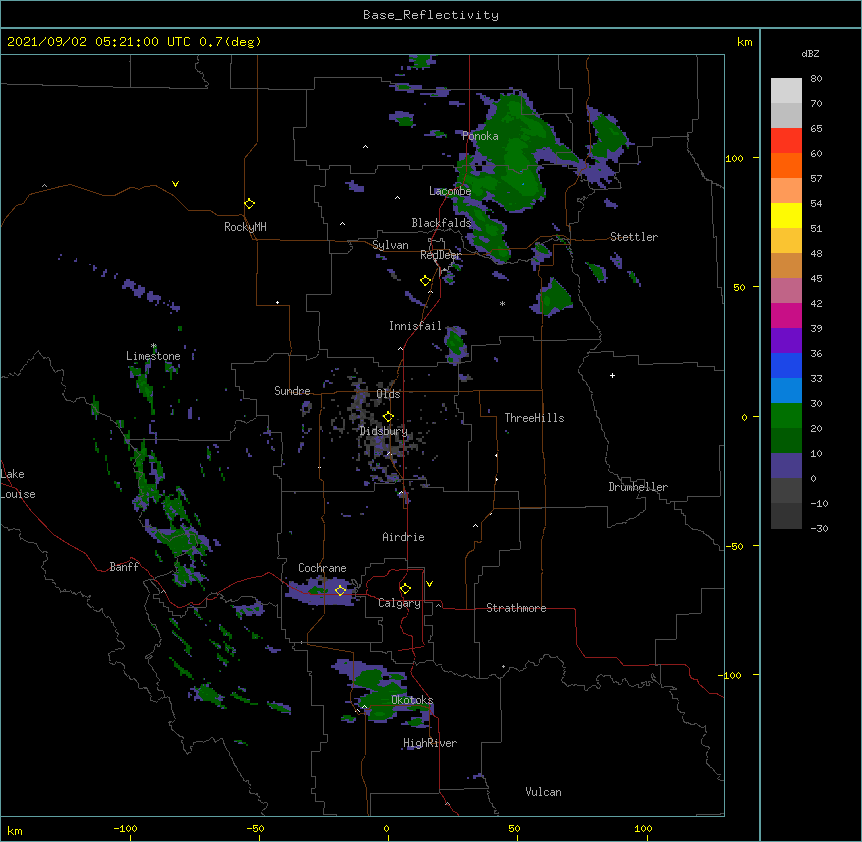Click the Sundre label
Screen dimensions: 862x842
click(292, 391)
